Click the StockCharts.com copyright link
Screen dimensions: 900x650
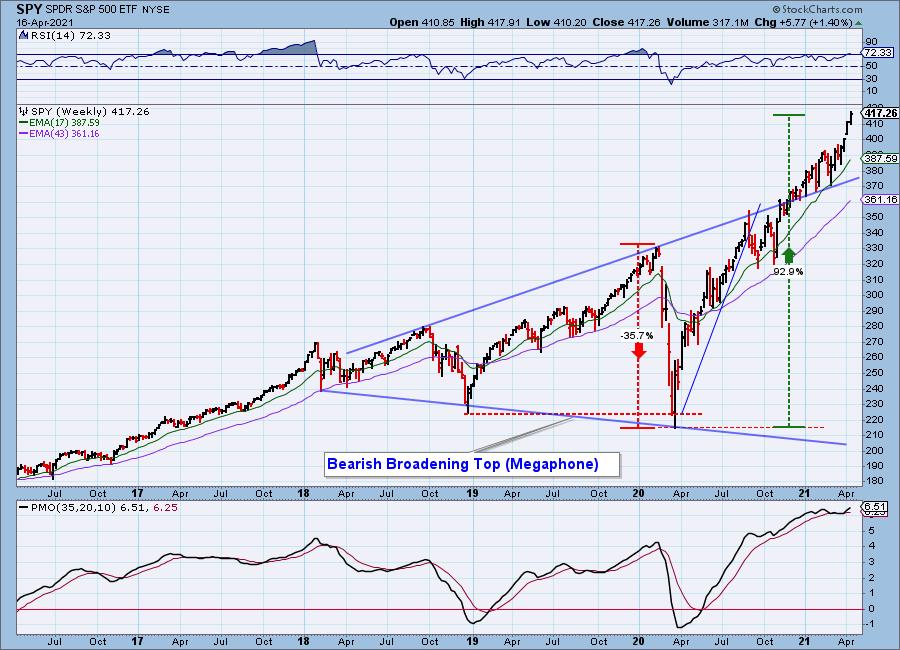[817, 9]
